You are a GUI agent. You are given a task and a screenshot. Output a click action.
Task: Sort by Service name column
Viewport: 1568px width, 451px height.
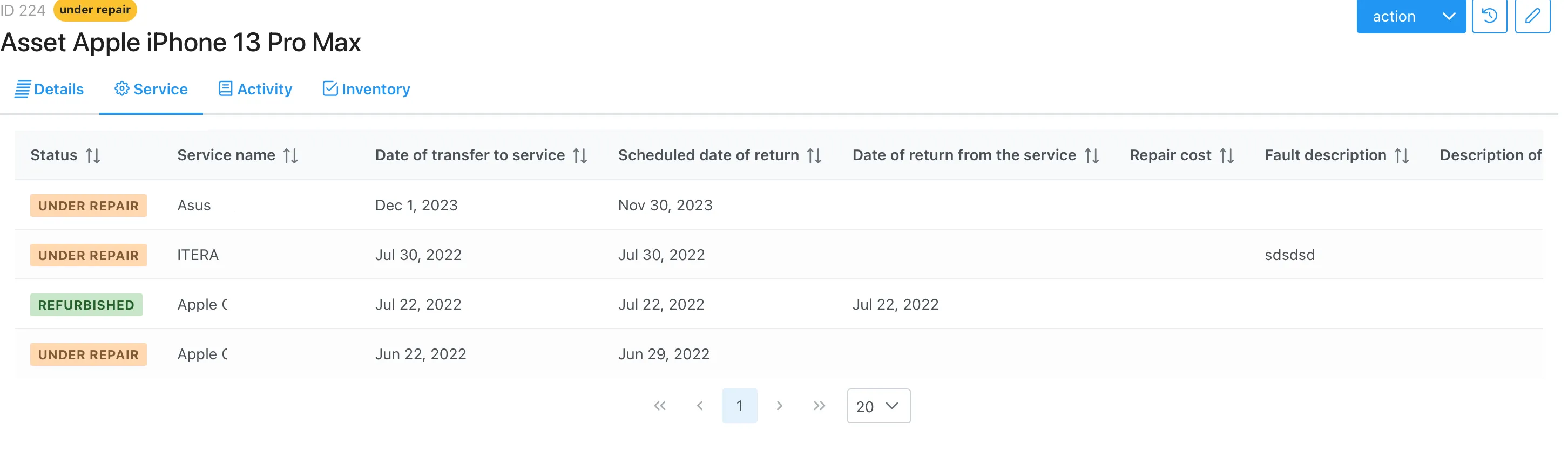(x=290, y=156)
